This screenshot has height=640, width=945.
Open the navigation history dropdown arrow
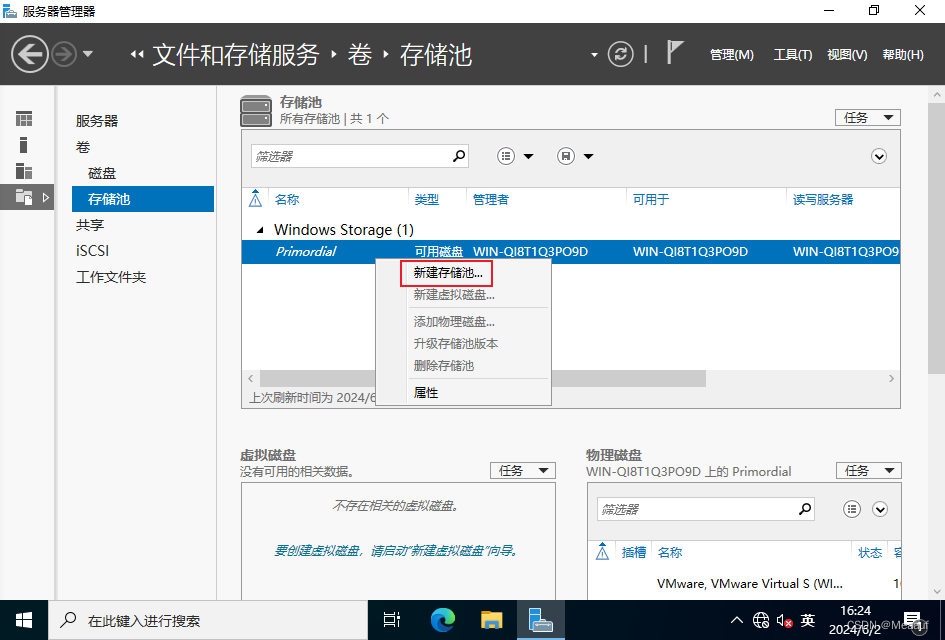[88, 54]
